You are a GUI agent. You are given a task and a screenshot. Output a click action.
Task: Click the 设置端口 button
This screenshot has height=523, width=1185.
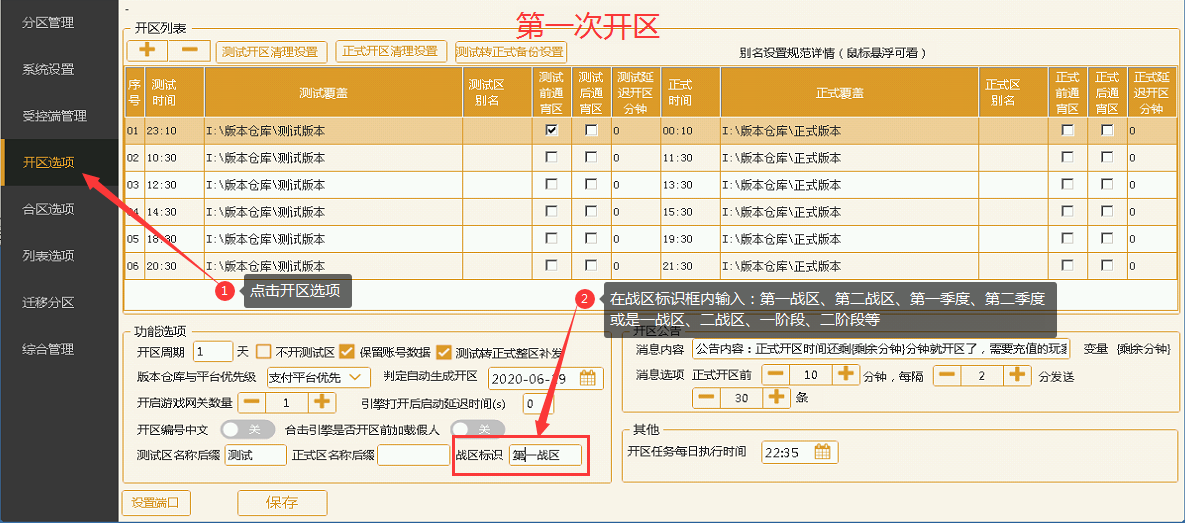click(x=155, y=502)
